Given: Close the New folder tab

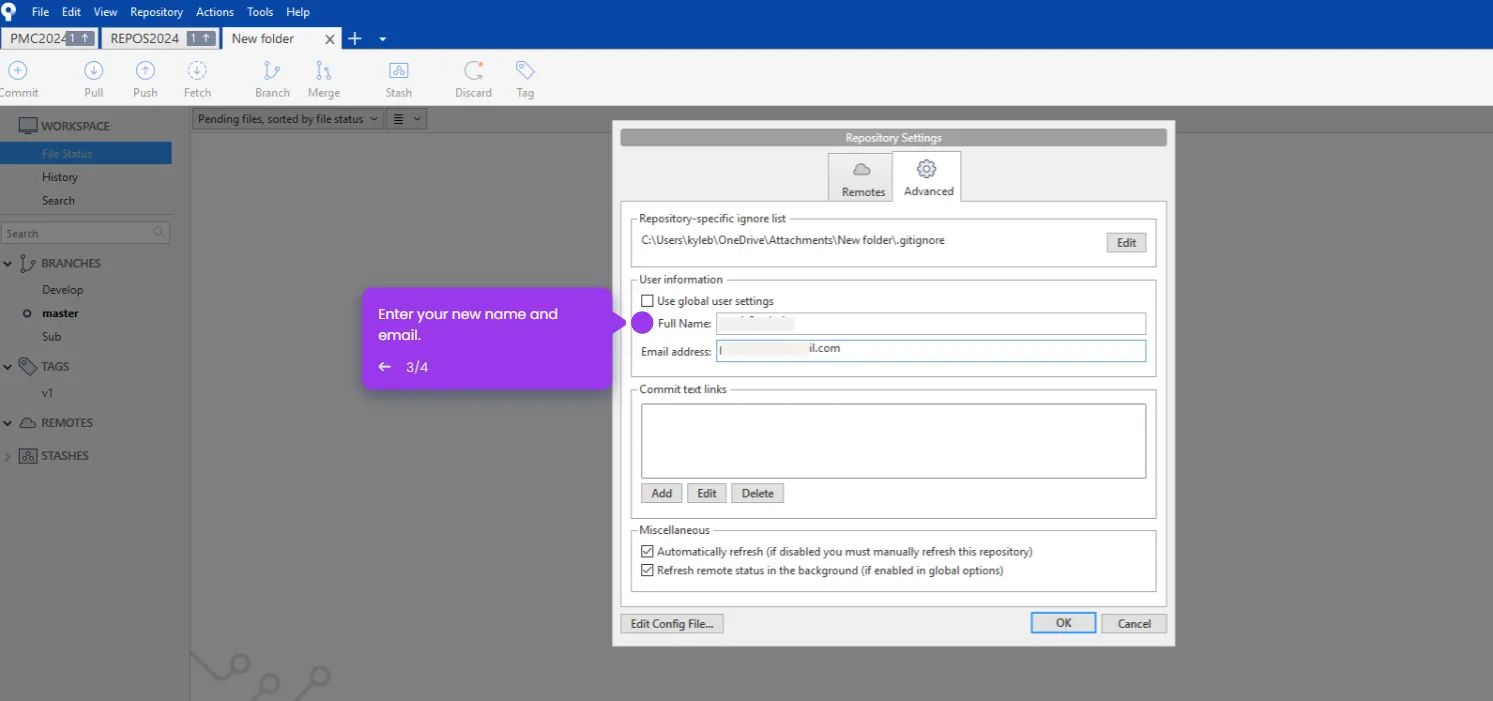Looking at the screenshot, I should 330,39.
